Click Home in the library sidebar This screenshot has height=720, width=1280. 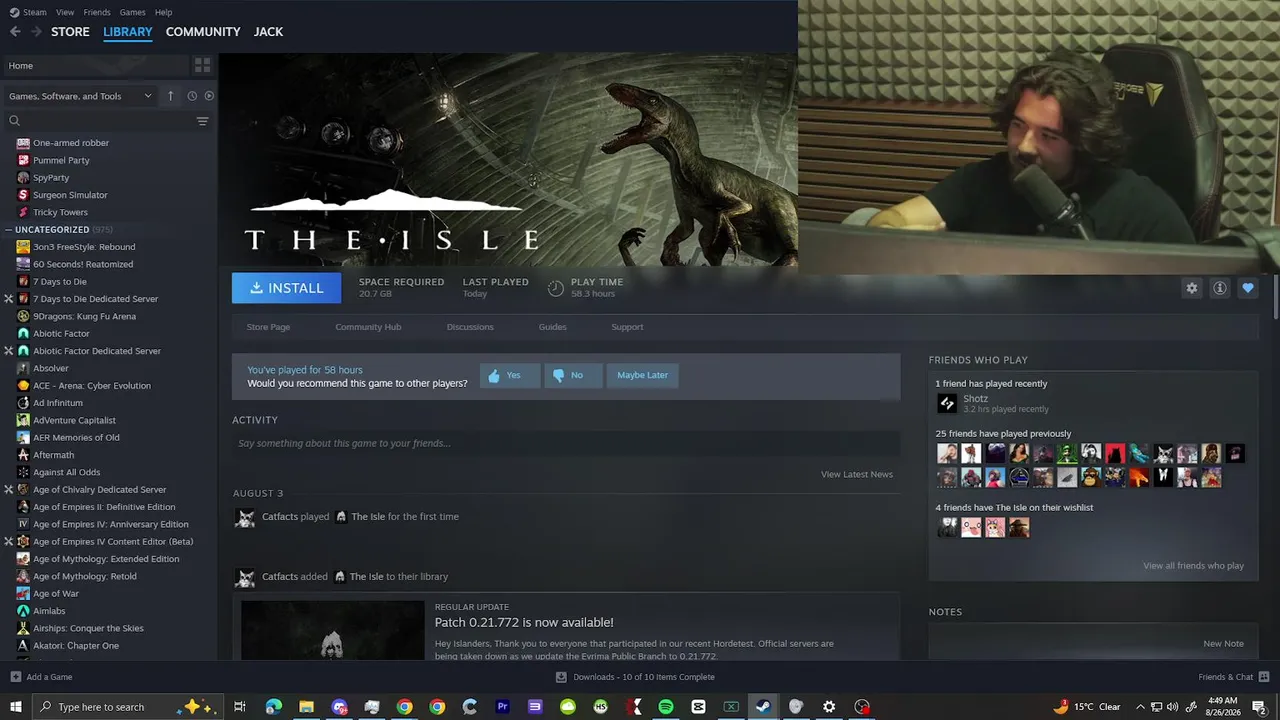pos(95,66)
